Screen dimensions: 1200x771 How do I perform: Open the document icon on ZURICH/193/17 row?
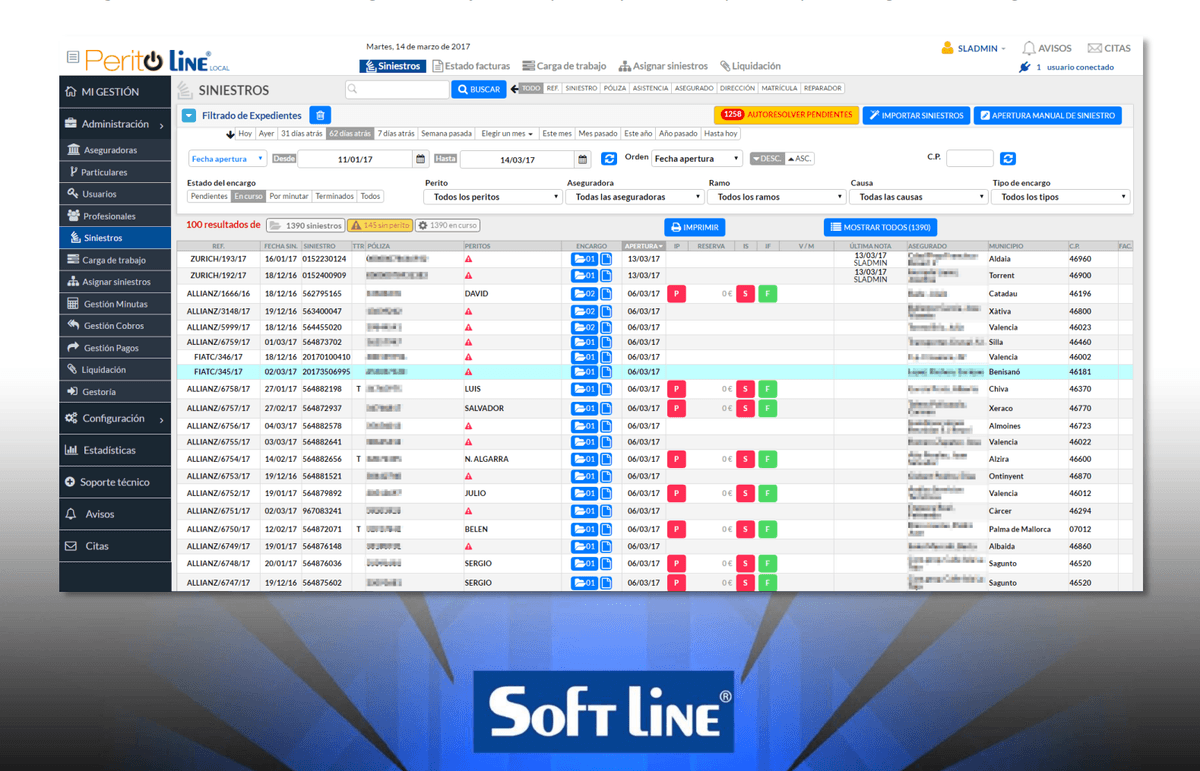(606, 259)
